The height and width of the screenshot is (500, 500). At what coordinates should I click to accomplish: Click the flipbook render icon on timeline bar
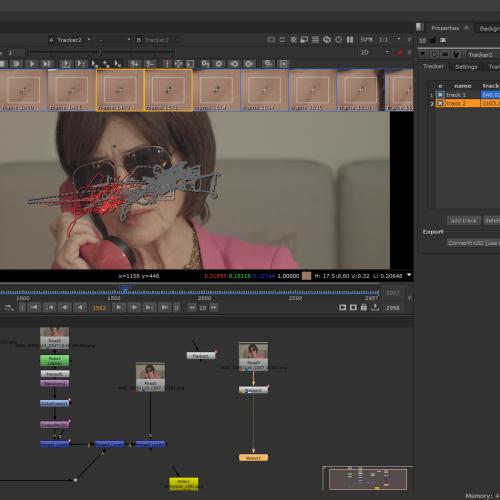tap(342, 307)
